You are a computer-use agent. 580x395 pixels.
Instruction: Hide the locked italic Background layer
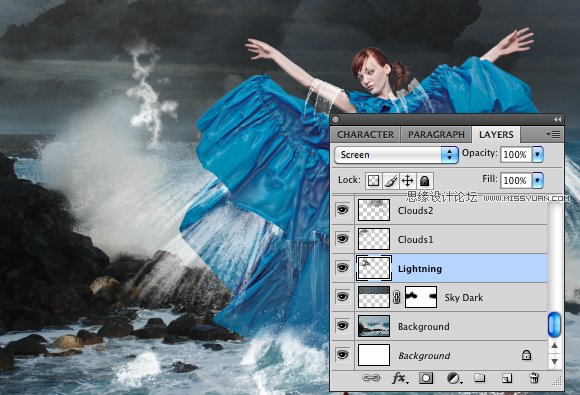[x=343, y=355]
